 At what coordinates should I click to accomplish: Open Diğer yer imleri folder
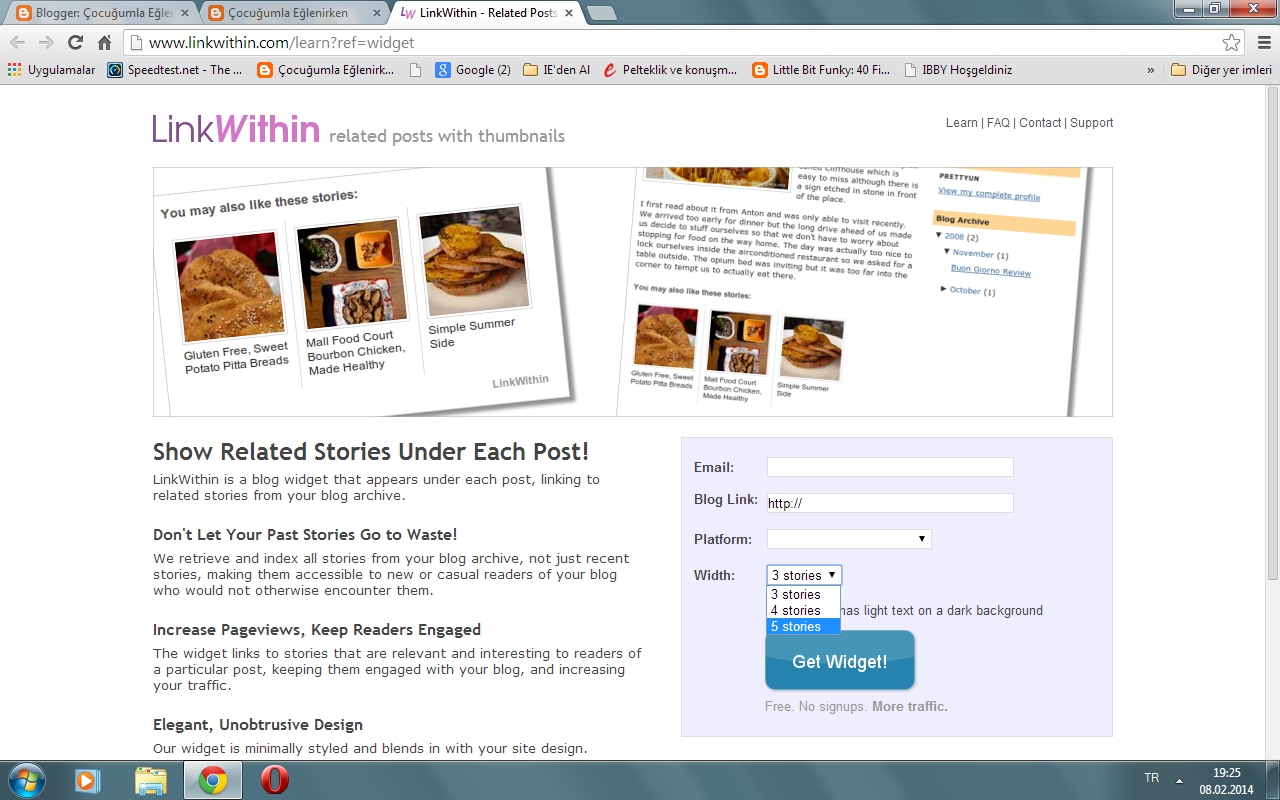pyautogui.click(x=1221, y=70)
